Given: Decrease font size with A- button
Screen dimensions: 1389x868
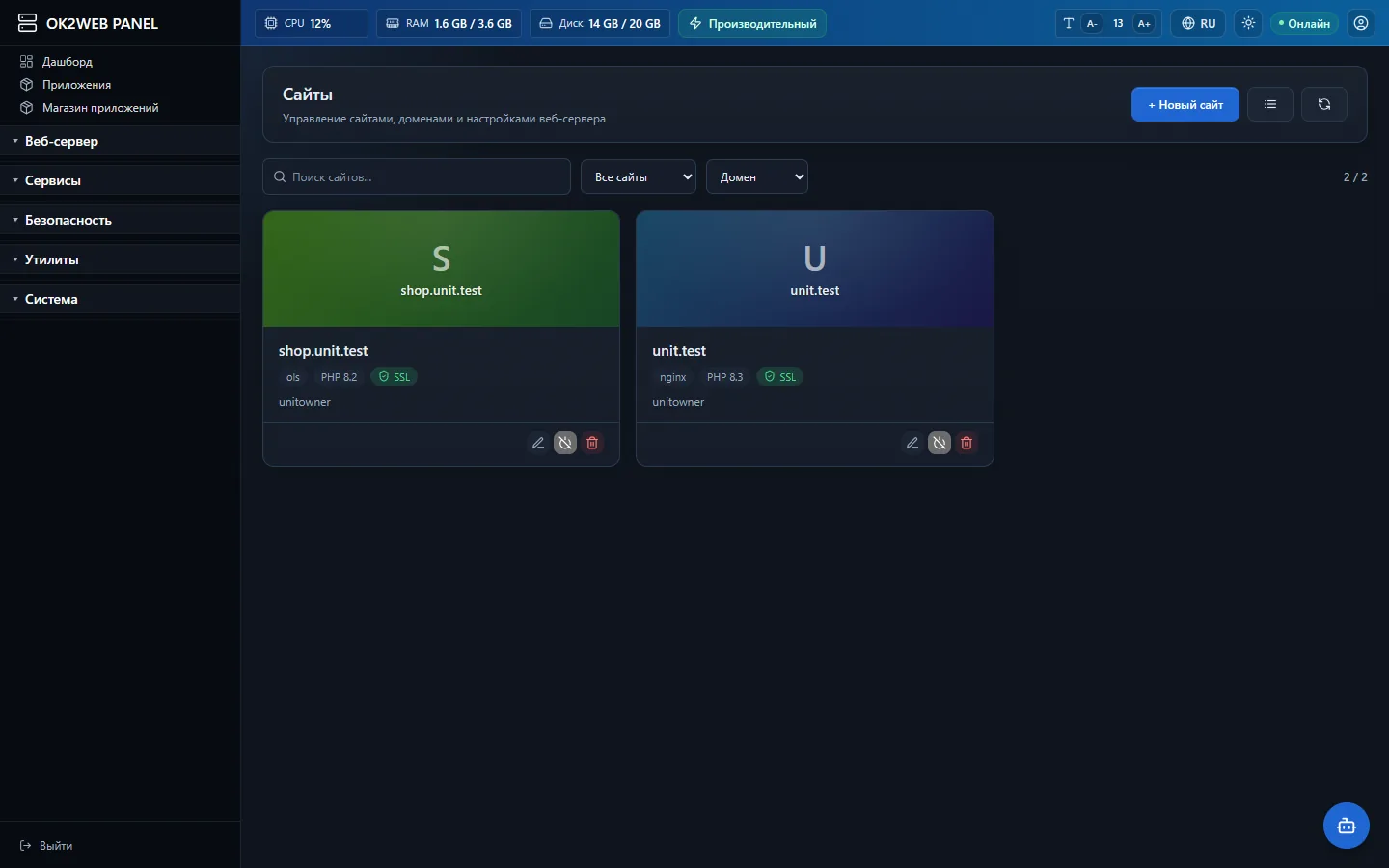Looking at the screenshot, I should (x=1092, y=23).
